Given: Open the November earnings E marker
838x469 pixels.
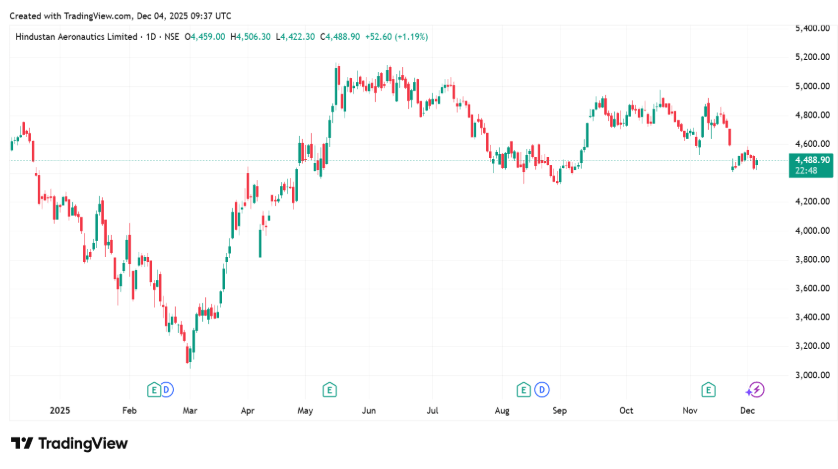Looking at the screenshot, I should click(x=708, y=389).
